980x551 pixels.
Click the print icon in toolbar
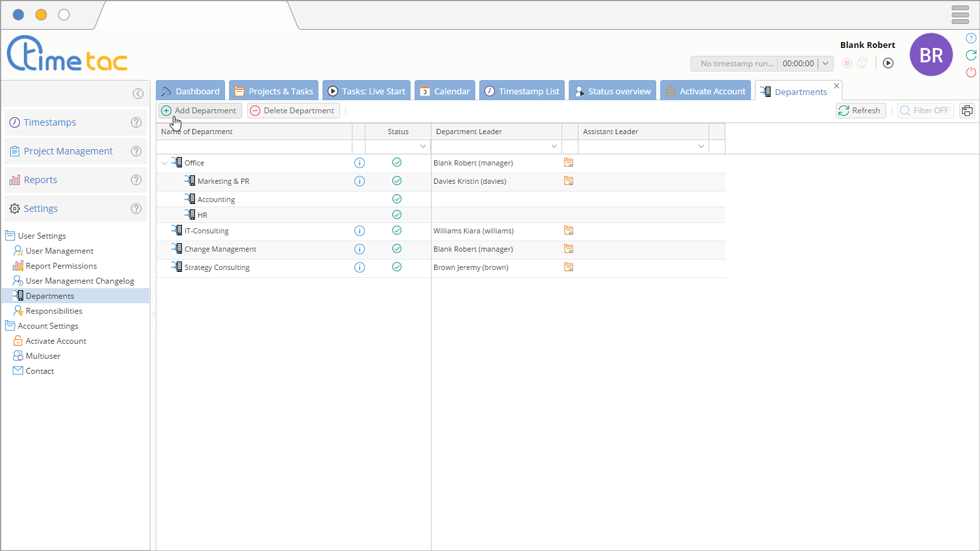(x=967, y=111)
